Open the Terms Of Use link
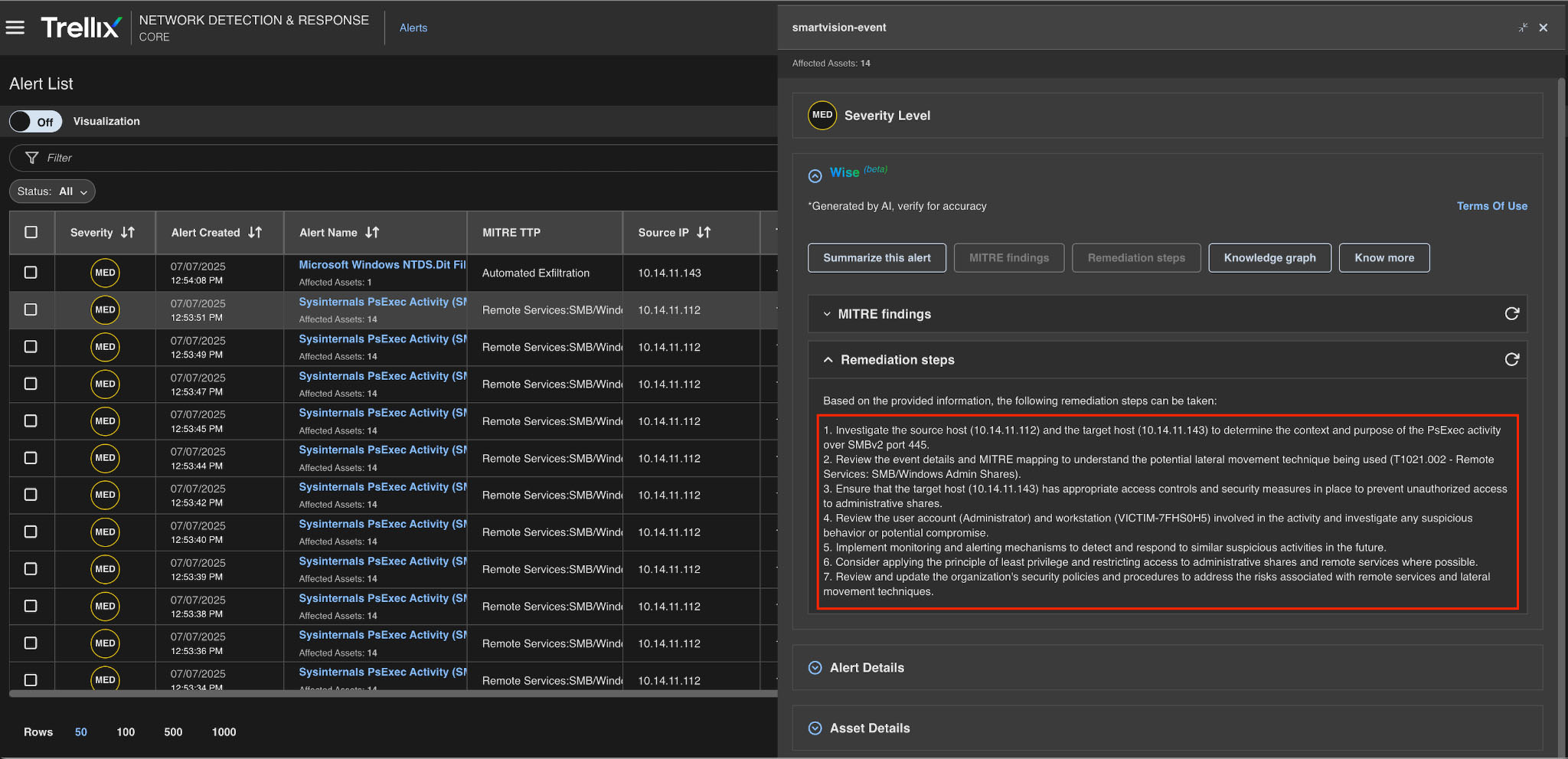Screen dimensions: 1568x759 click(x=1491, y=206)
